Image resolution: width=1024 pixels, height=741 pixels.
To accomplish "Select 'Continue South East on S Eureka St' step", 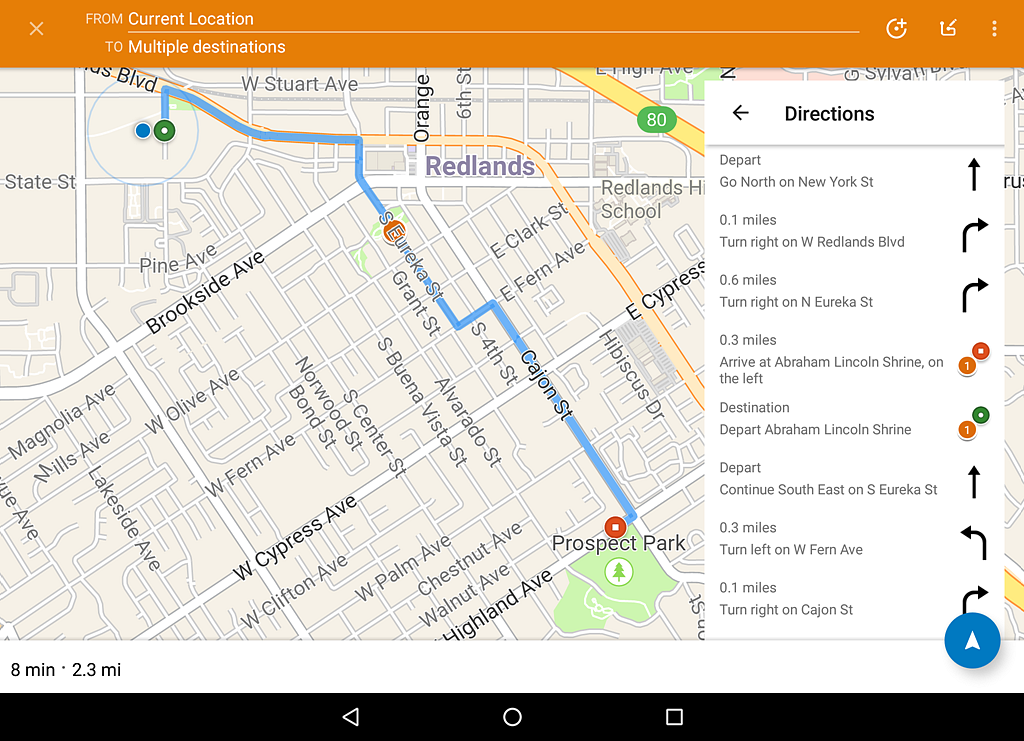I will [855, 479].
